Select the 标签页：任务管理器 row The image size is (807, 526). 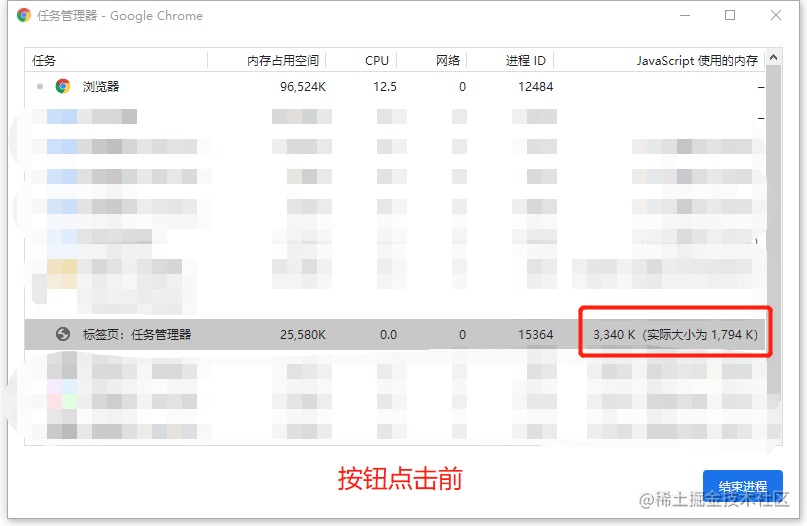coord(395,335)
